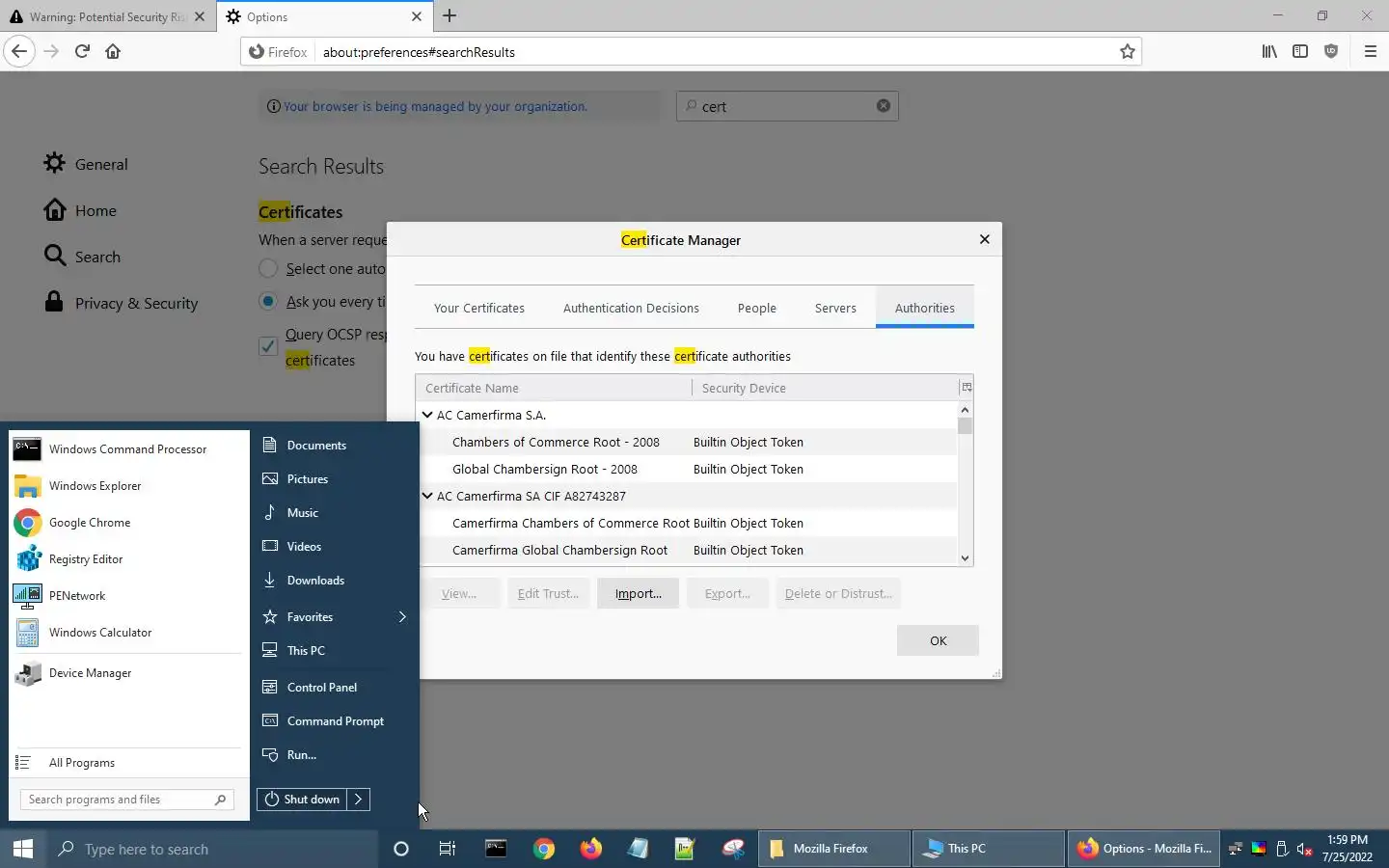Open Windows Command Processor from Start menu
This screenshot has height=868, width=1389.
click(127, 449)
